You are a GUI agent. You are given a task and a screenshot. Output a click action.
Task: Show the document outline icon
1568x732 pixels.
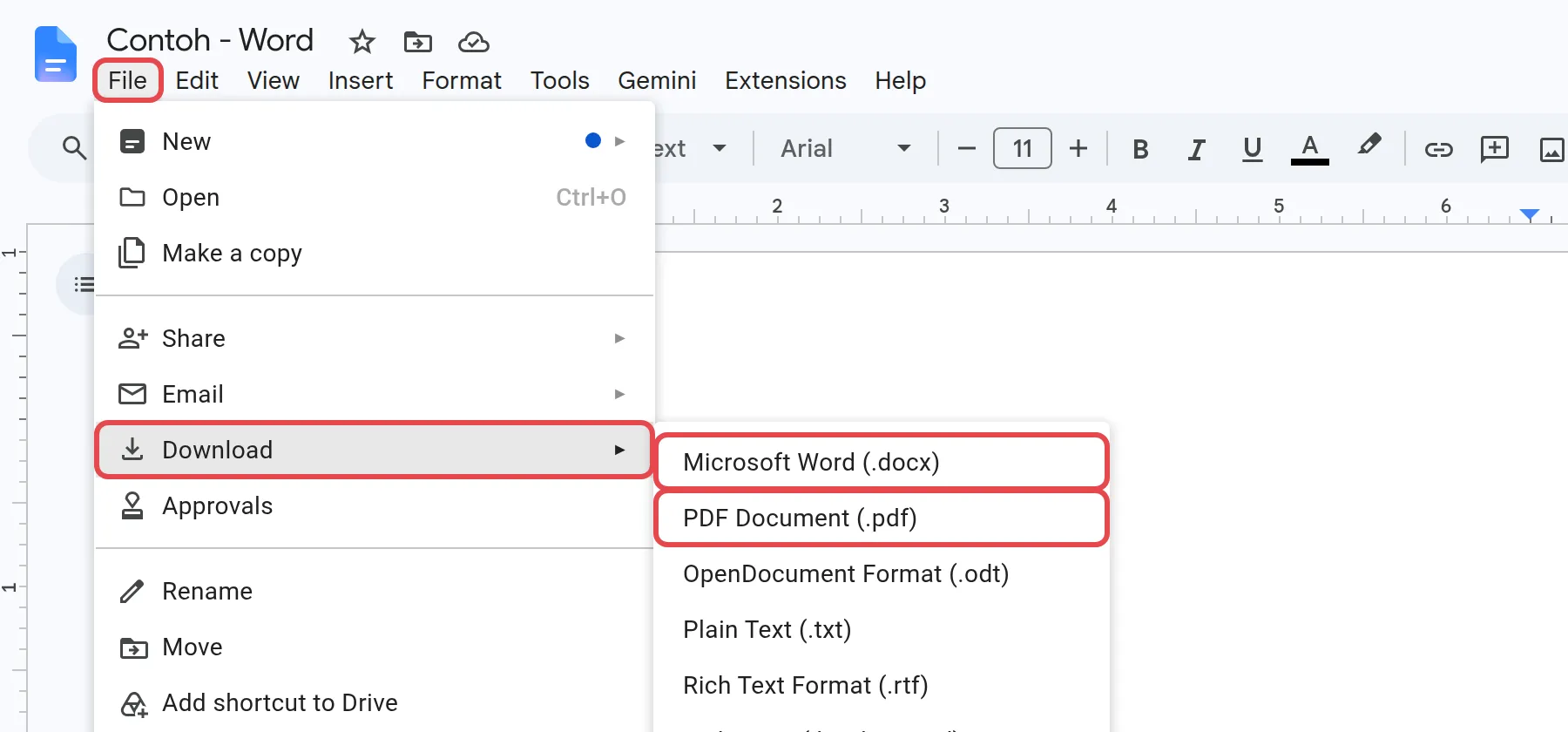pos(84,284)
